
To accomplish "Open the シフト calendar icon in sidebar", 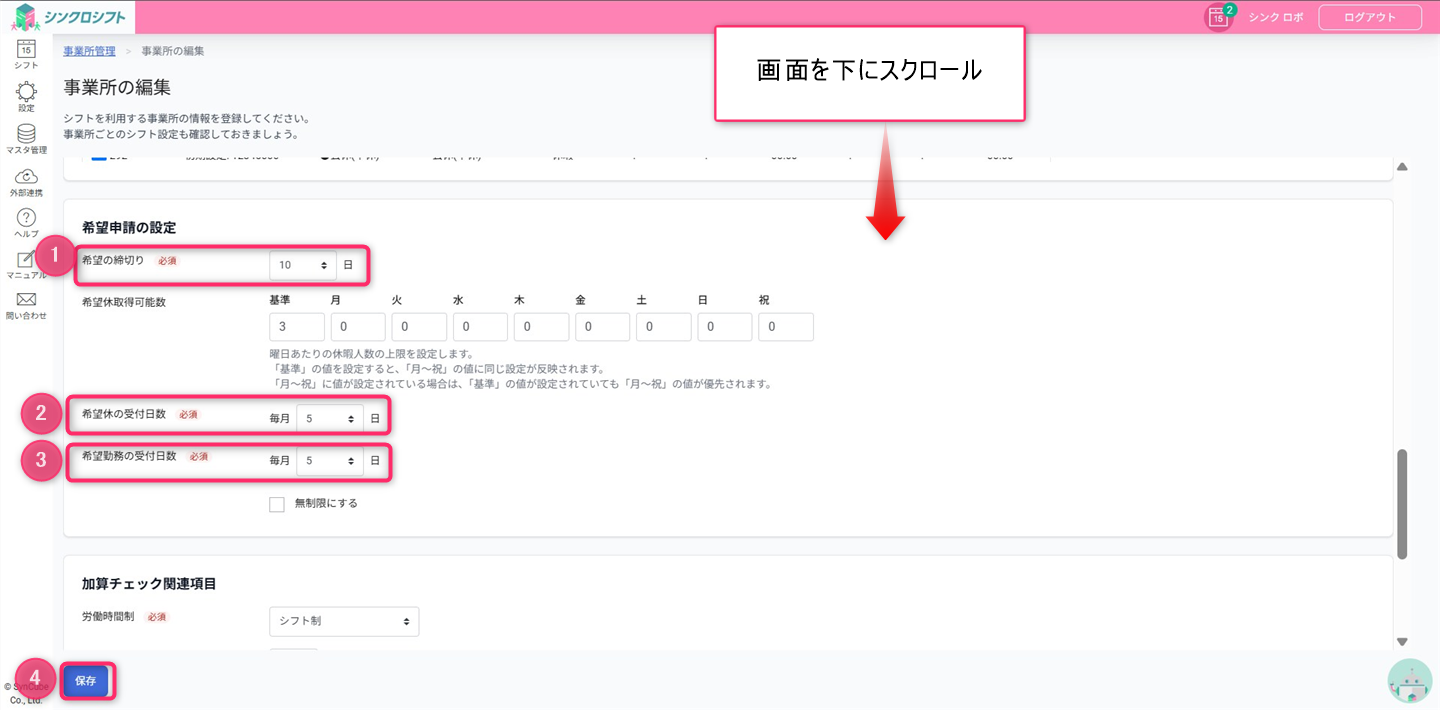I will coord(26,49).
